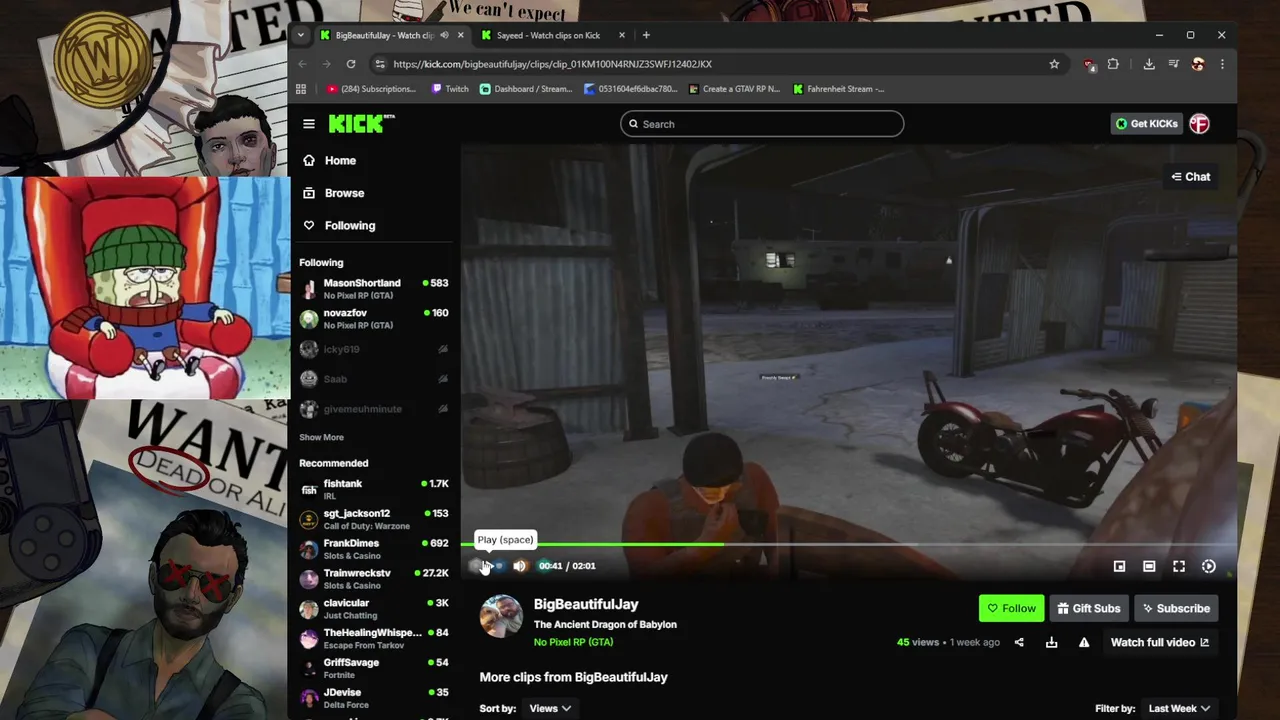Open the Create a GTAV RP bookmark
1280x720 pixels.
[x=734, y=89]
